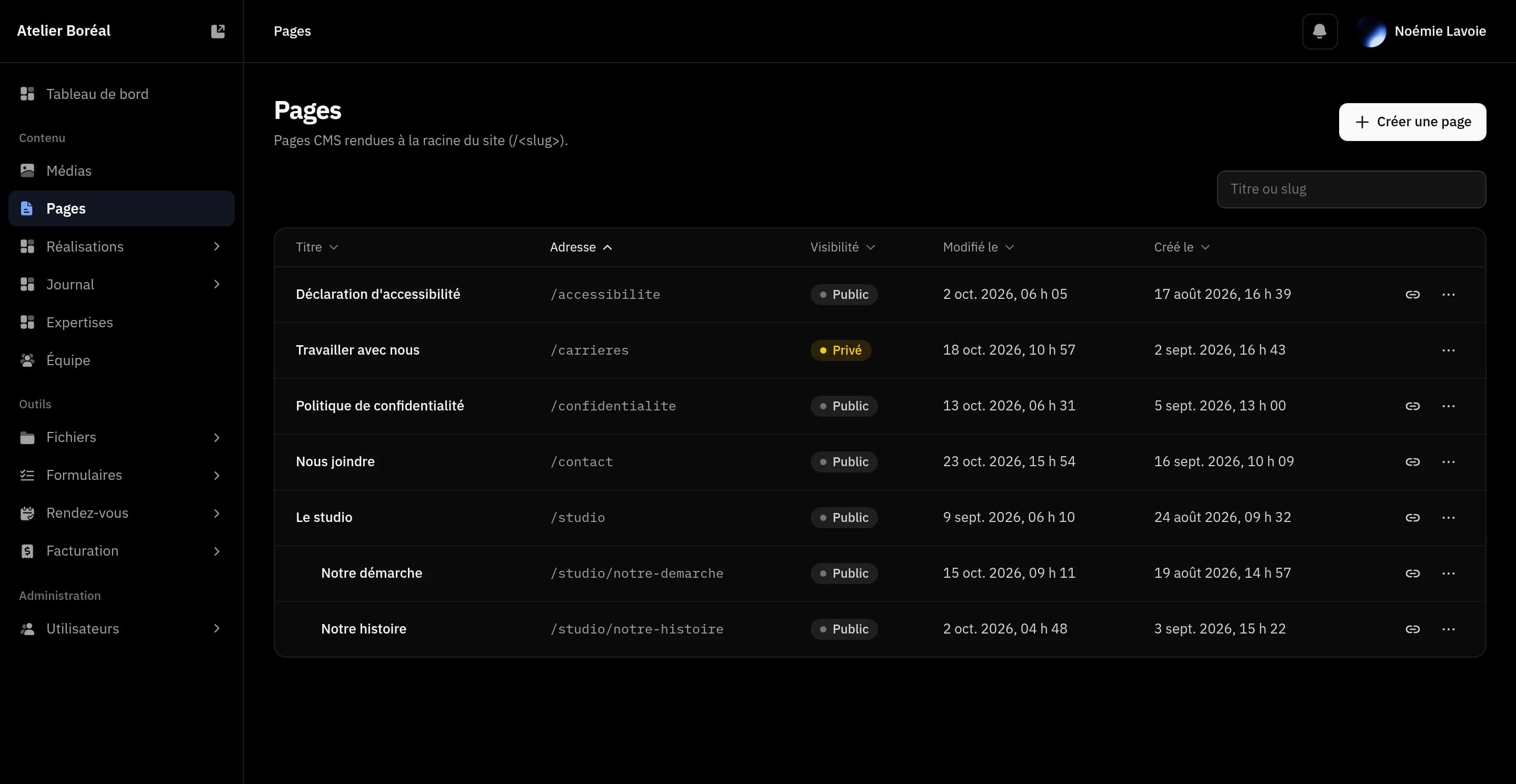
Task: Open the notifications bell
Action: (x=1320, y=31)
